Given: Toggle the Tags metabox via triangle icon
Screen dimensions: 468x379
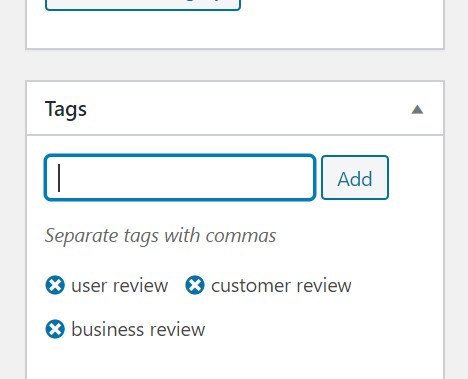Looking at the screenshot, I should [417, 109].
